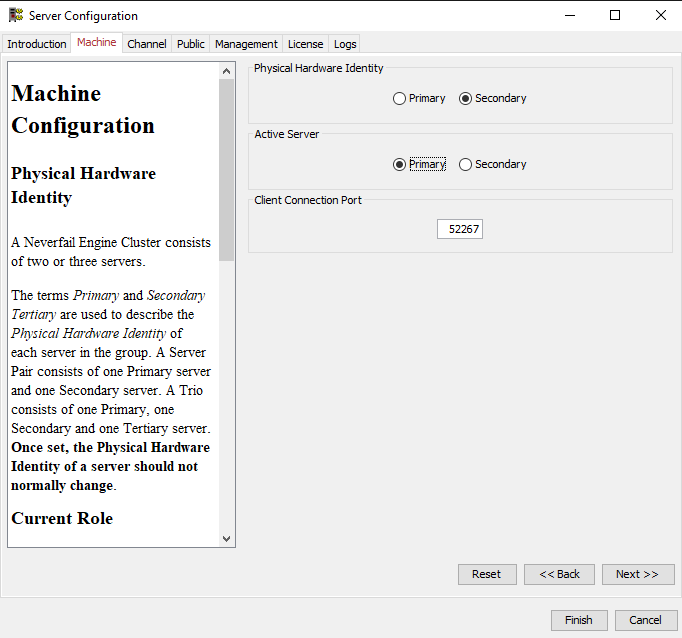
Task: Choose Primary as the Active Server
Action: pos(419,164)
